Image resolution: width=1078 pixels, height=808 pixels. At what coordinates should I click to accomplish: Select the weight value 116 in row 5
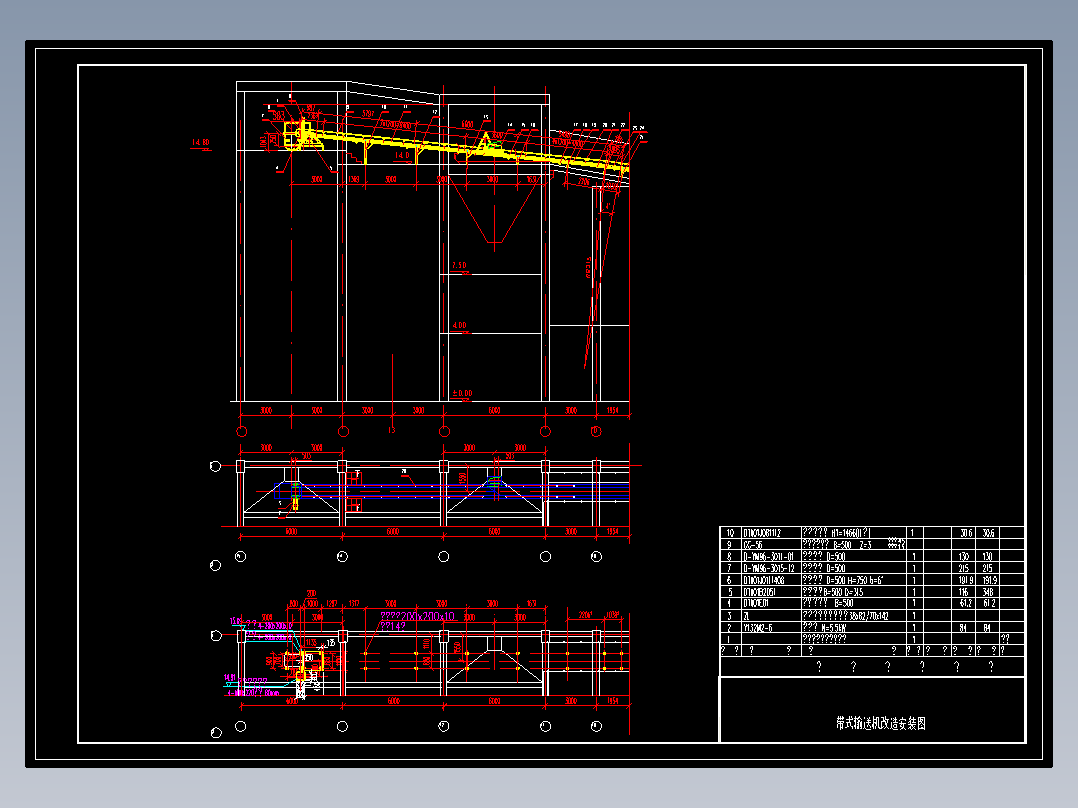[x=964, y=591]
